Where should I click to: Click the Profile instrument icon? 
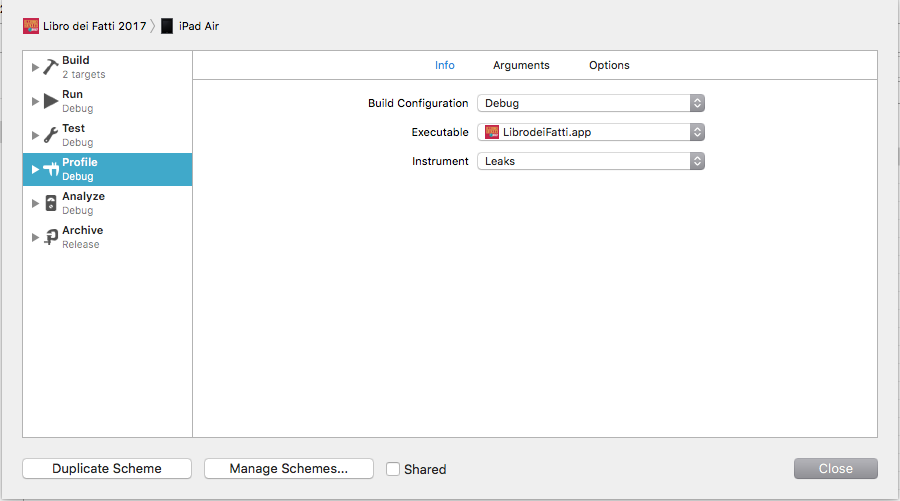[51, 169]
